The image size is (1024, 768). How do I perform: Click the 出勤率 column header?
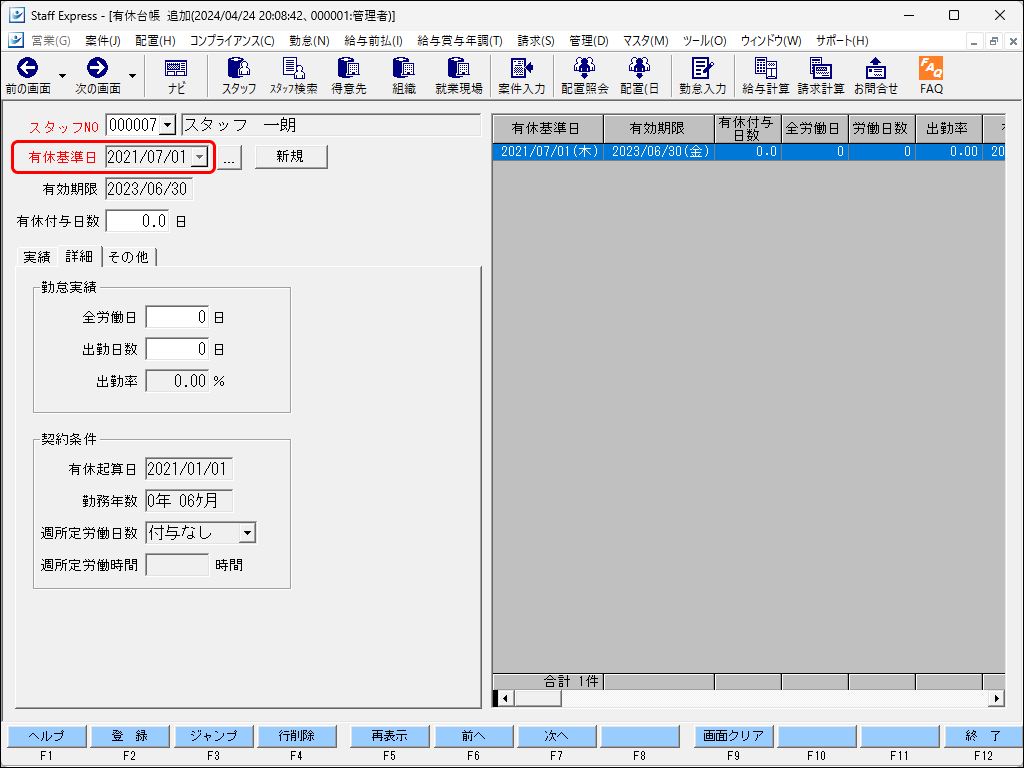click(x=948, y=129)
